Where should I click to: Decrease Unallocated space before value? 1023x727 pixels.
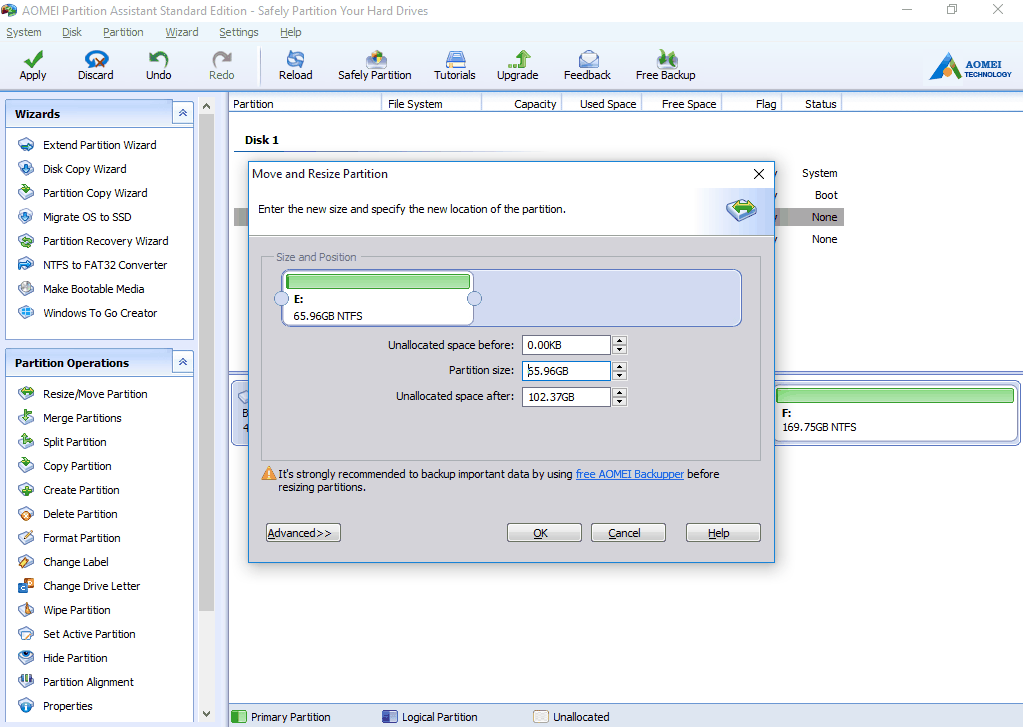pyautogui.click(x=620, y=349)
